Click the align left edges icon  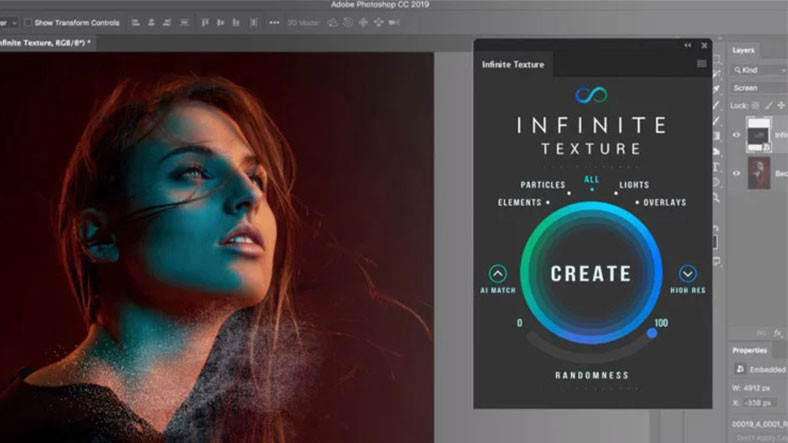(x=136, y=23)
